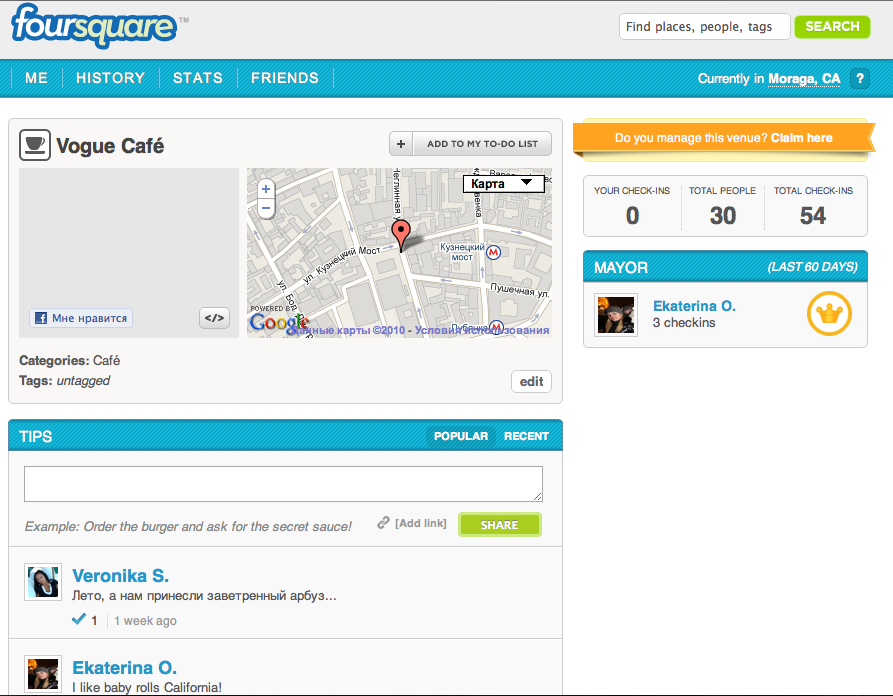Click the '1 week ago' timestamp
This screenshot has width=893, height=696.
145,621
